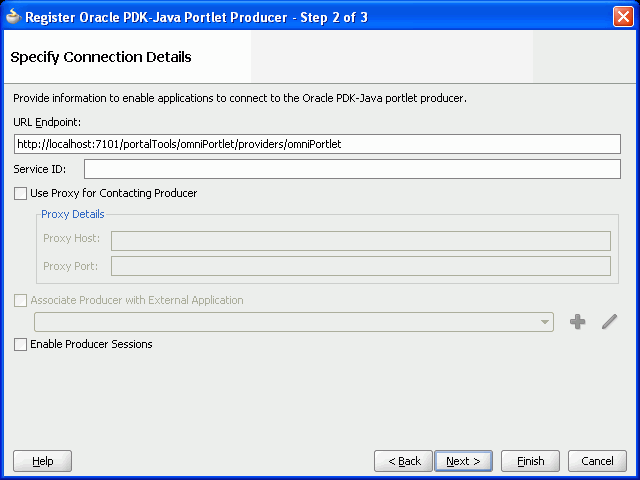Check Associate Producer with External Application
The image size is (640, 480).
coord(20,300)
